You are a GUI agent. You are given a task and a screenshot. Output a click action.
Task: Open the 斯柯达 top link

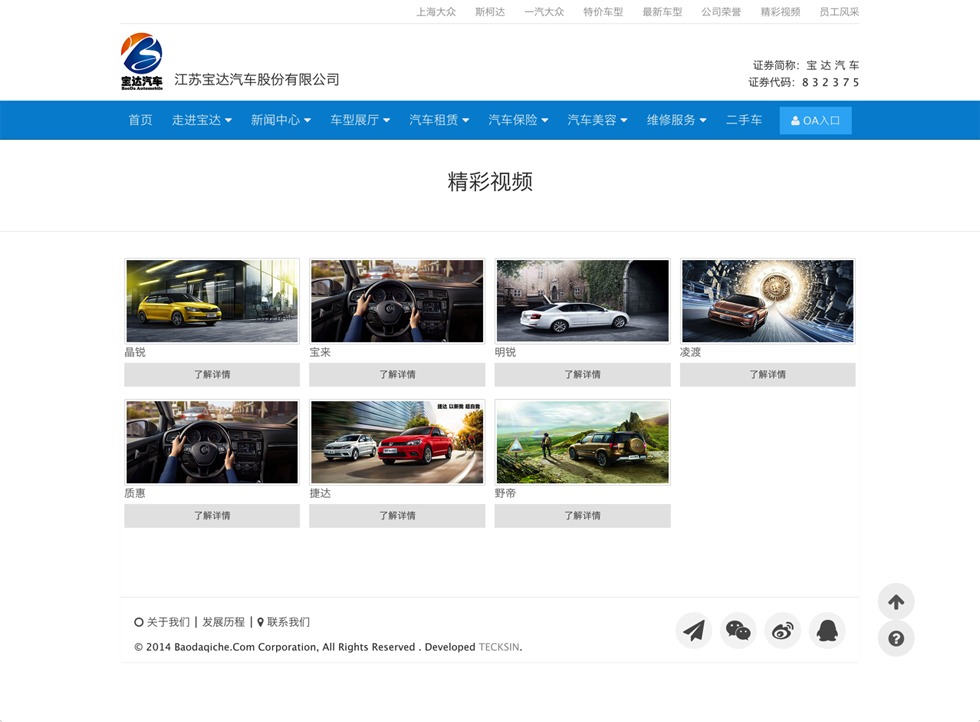(490, 12)
